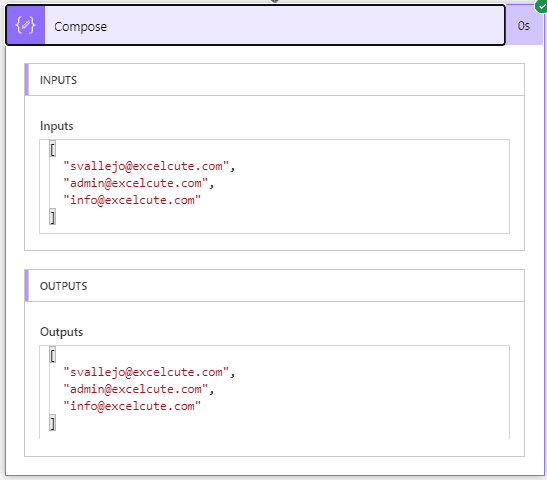The width and height of the screenshot is (547, 480).
Task: Select "info@excelcute.com" in Inputs box
Action: 132,200
